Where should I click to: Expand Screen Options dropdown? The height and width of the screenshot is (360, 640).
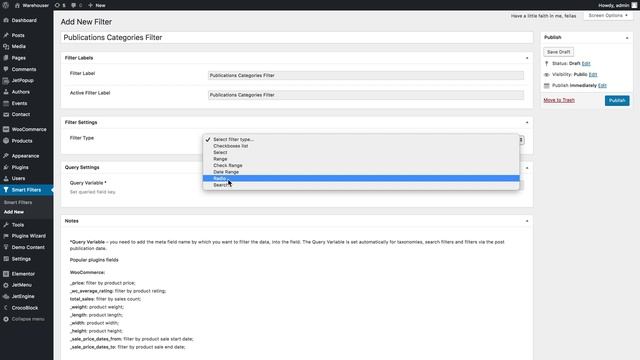(608, 16)
